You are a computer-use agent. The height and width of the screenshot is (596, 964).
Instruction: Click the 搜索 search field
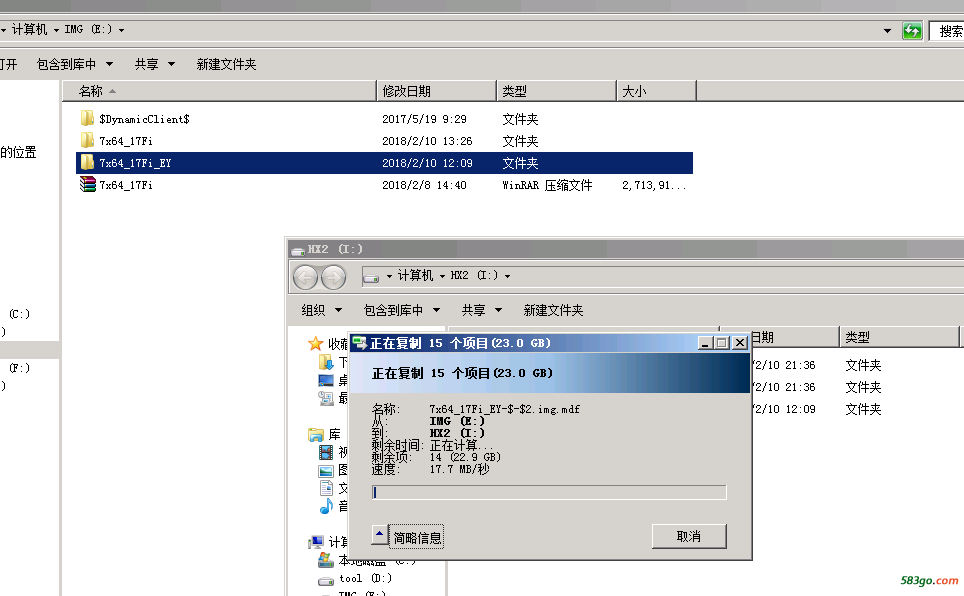pos(947,31)
